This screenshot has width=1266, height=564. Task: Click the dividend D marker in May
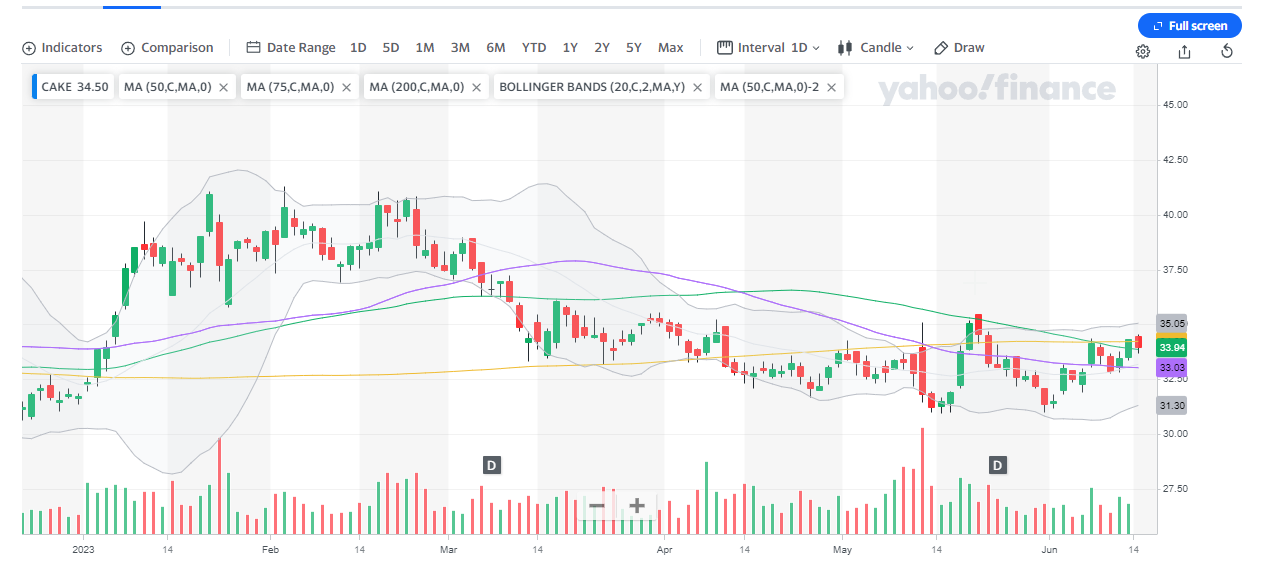tap(997, 465)
